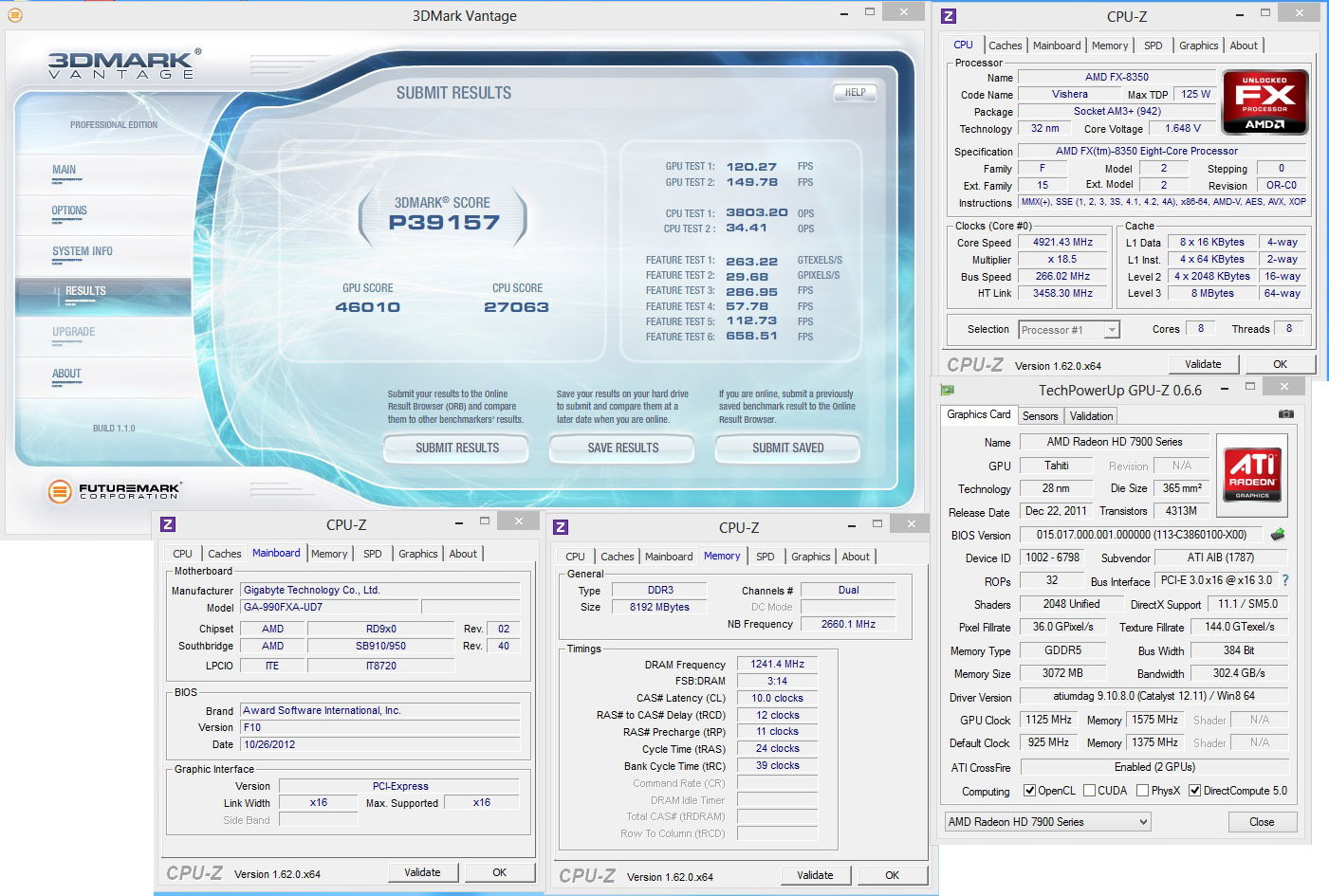Click Validate in the Memory CPU-Z window
This screenshot has width=1329, height=896.
pos(815,875)
